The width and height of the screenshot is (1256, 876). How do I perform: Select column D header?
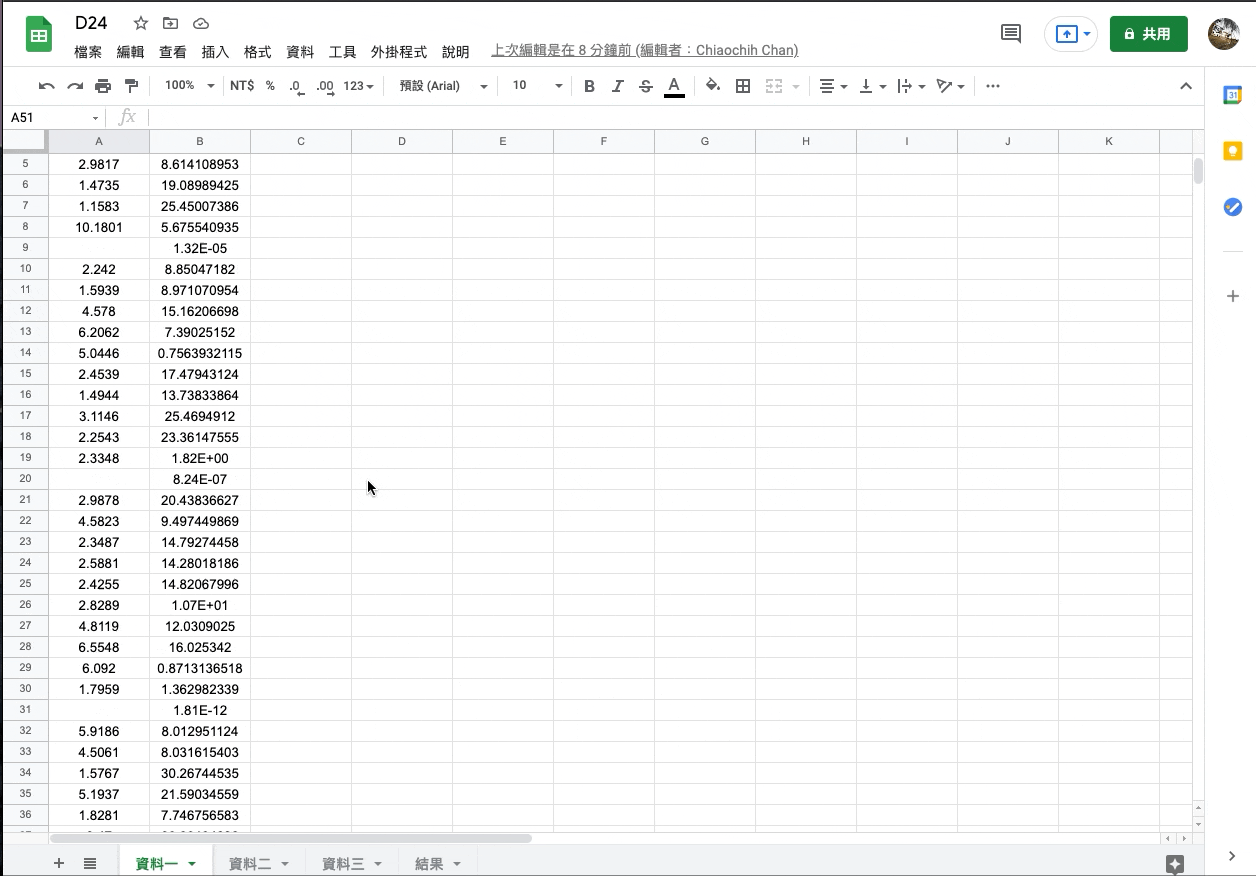point(402,141)
